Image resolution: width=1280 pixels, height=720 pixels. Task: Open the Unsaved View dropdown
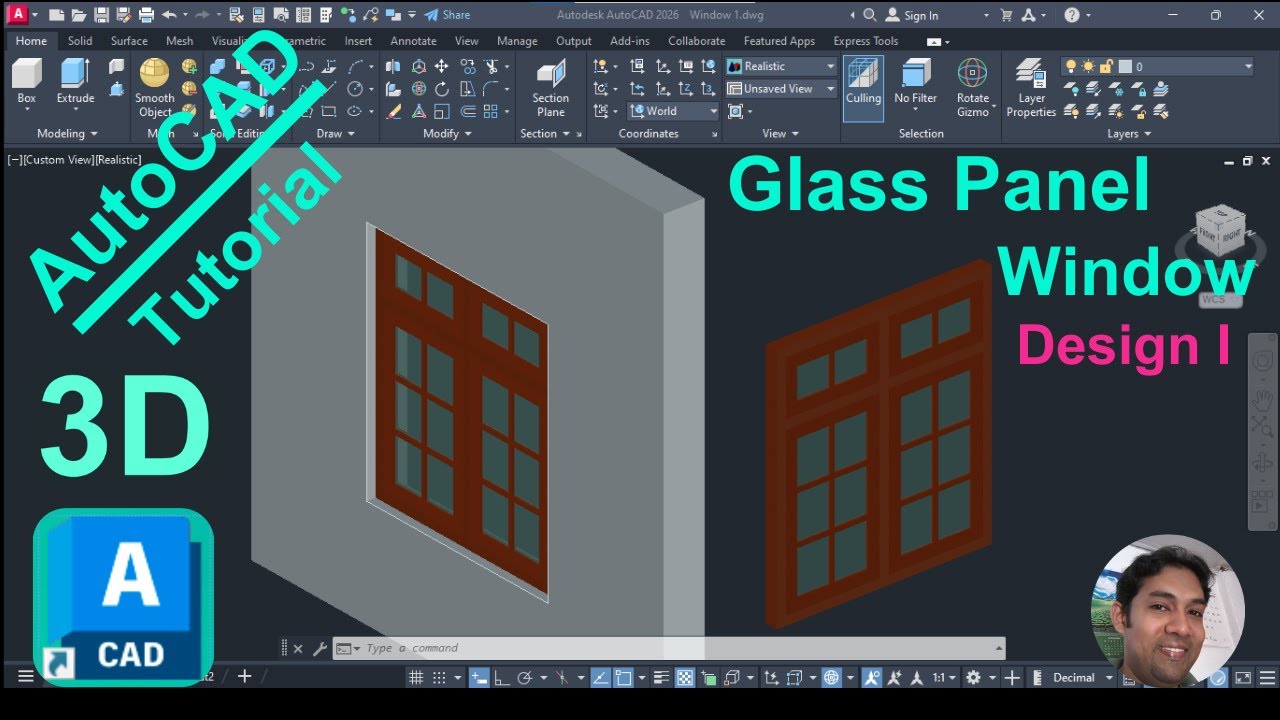[782, 89]
